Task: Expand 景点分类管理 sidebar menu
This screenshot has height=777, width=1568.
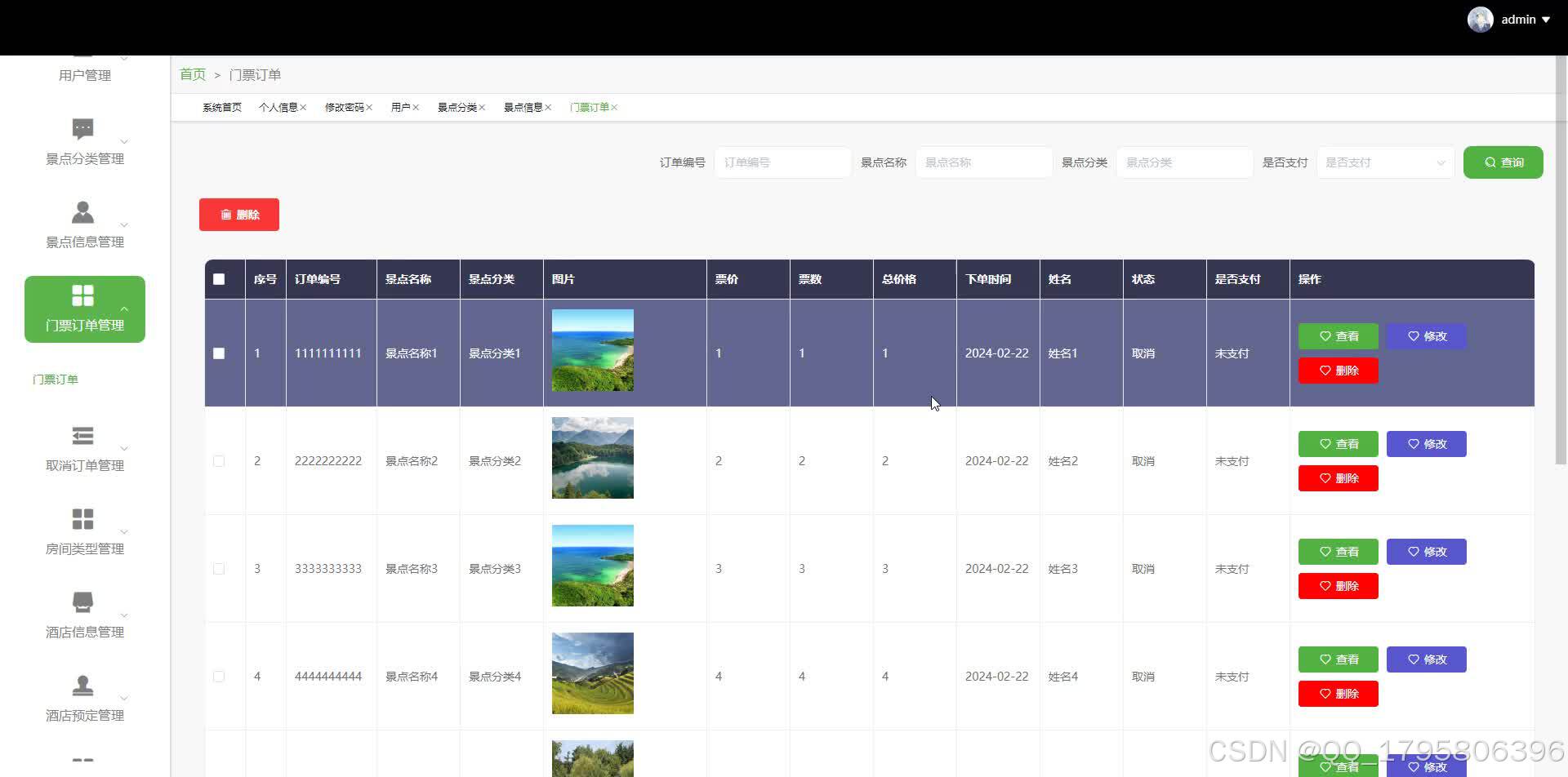Action: 124,142
